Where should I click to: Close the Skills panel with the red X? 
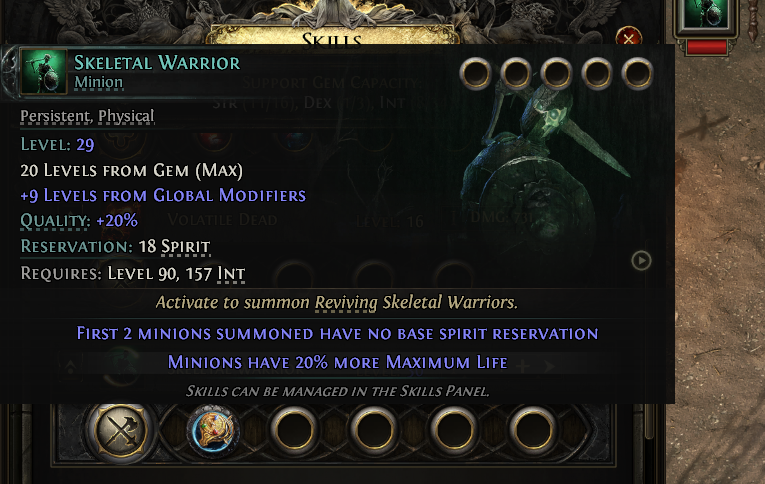628,37
